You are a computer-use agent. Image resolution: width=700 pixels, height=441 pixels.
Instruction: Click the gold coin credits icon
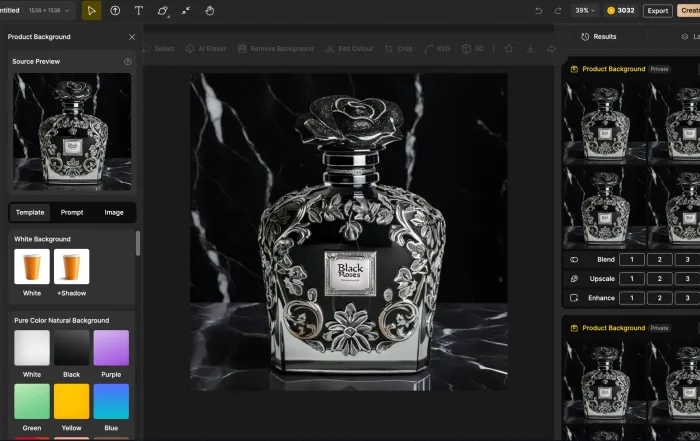[x=611, y=11]
